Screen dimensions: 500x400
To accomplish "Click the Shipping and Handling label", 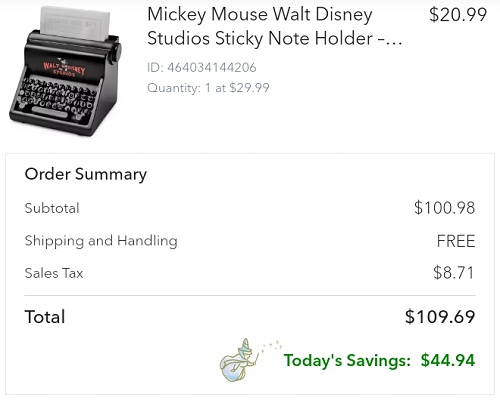I will click(x=101, y=241).
